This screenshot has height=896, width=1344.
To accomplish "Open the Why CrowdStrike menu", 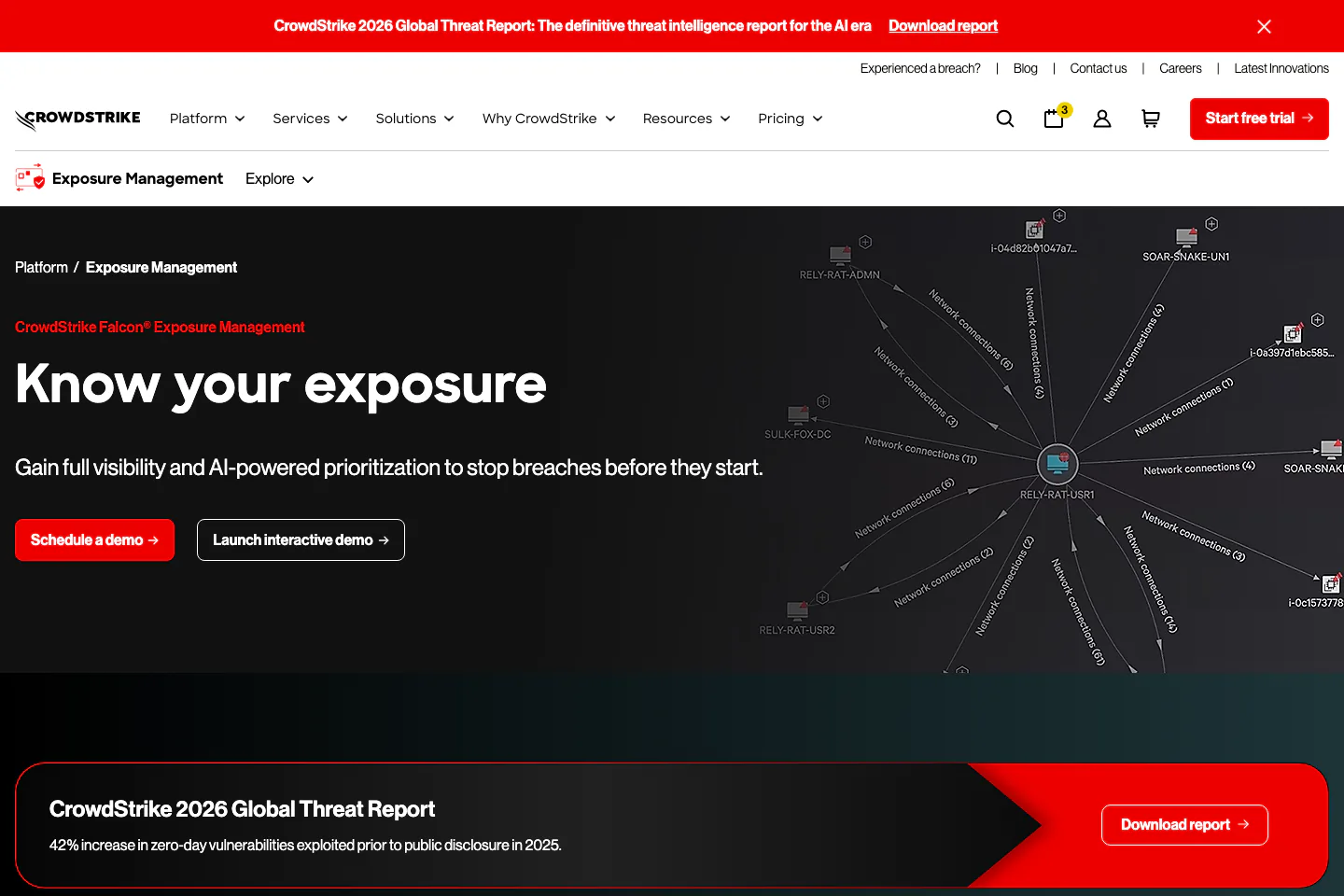I will (x=549, y=119).
